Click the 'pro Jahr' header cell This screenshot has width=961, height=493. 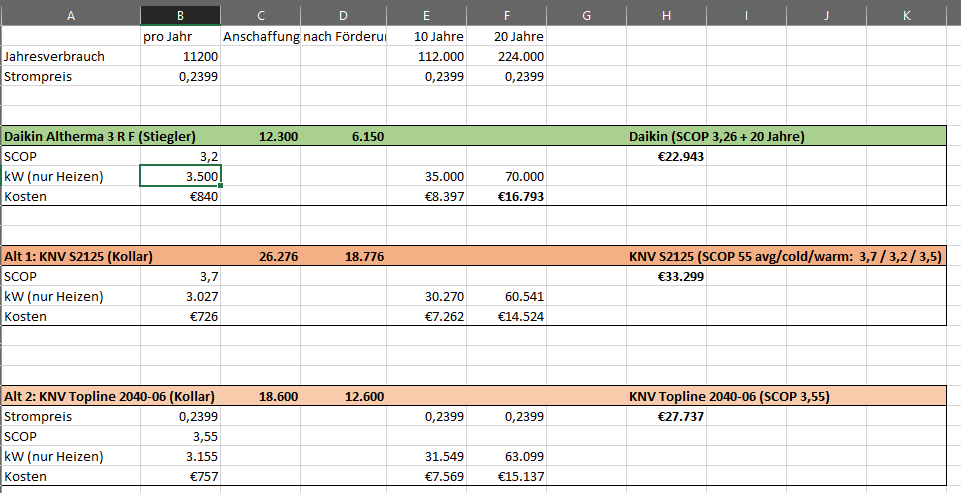tap(180, 36)
